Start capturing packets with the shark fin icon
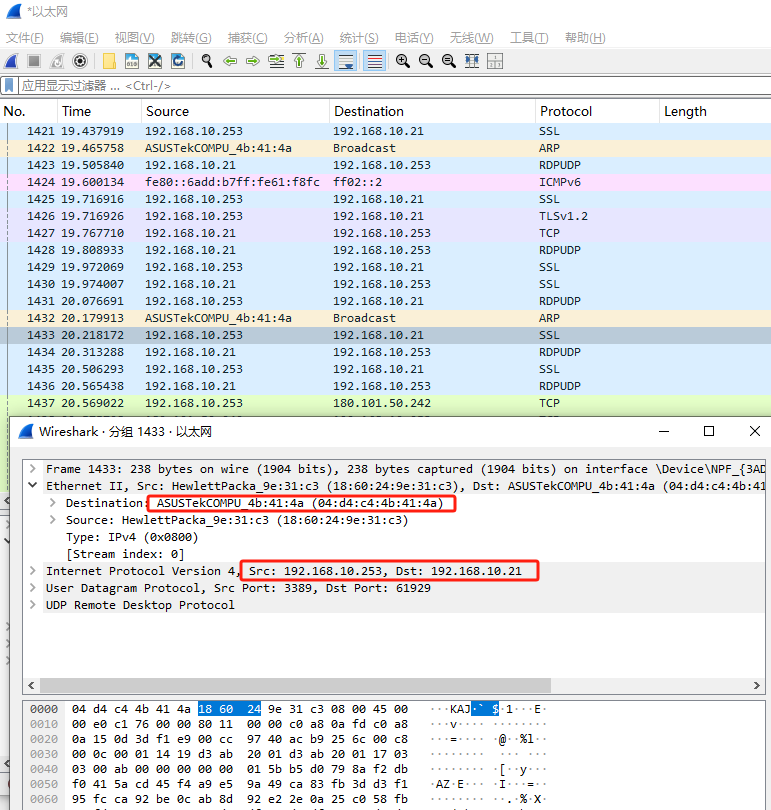This screenshot has width=771, height=810. click(x=11, y=61)
